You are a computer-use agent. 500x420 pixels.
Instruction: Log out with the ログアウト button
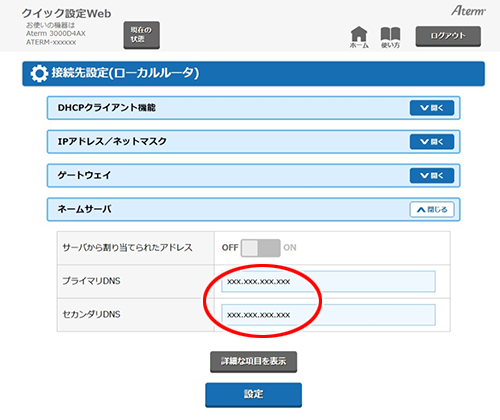coord(448,36)
